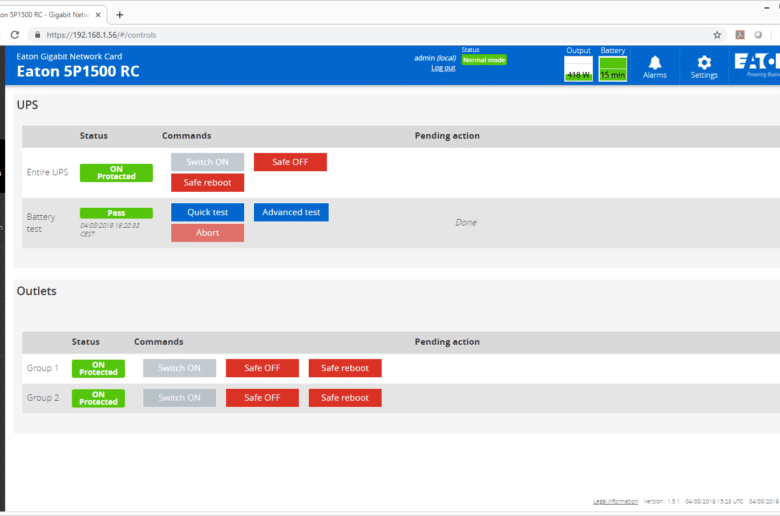Click Switch ON for Entire UPS
The image size is (780, 516).
pyautogui.click(x=207, y=162)
